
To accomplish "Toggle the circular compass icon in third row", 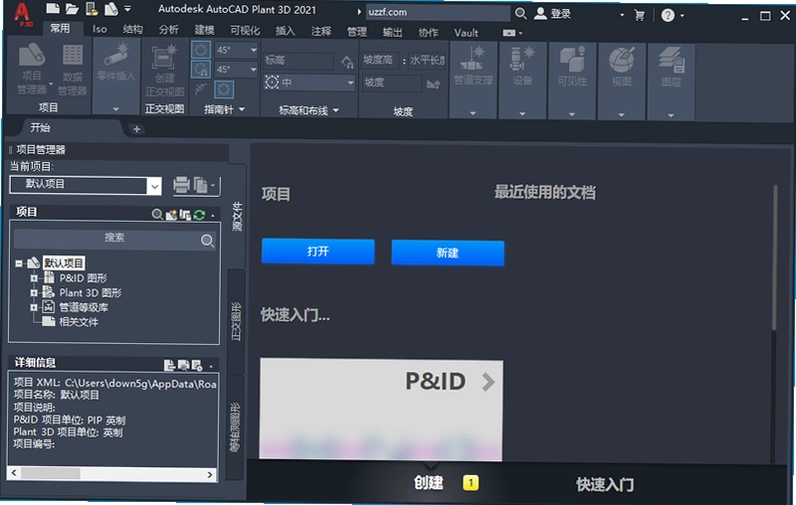I will click(x=224, y=89).
